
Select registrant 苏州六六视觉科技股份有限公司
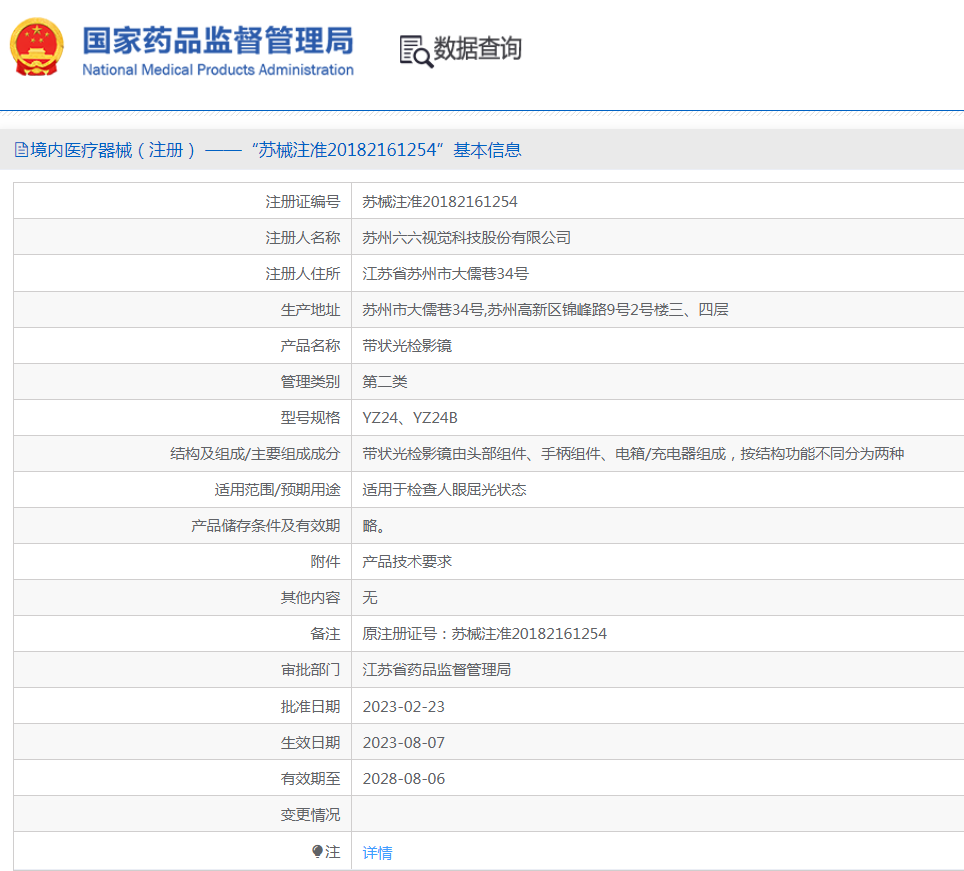467,238
